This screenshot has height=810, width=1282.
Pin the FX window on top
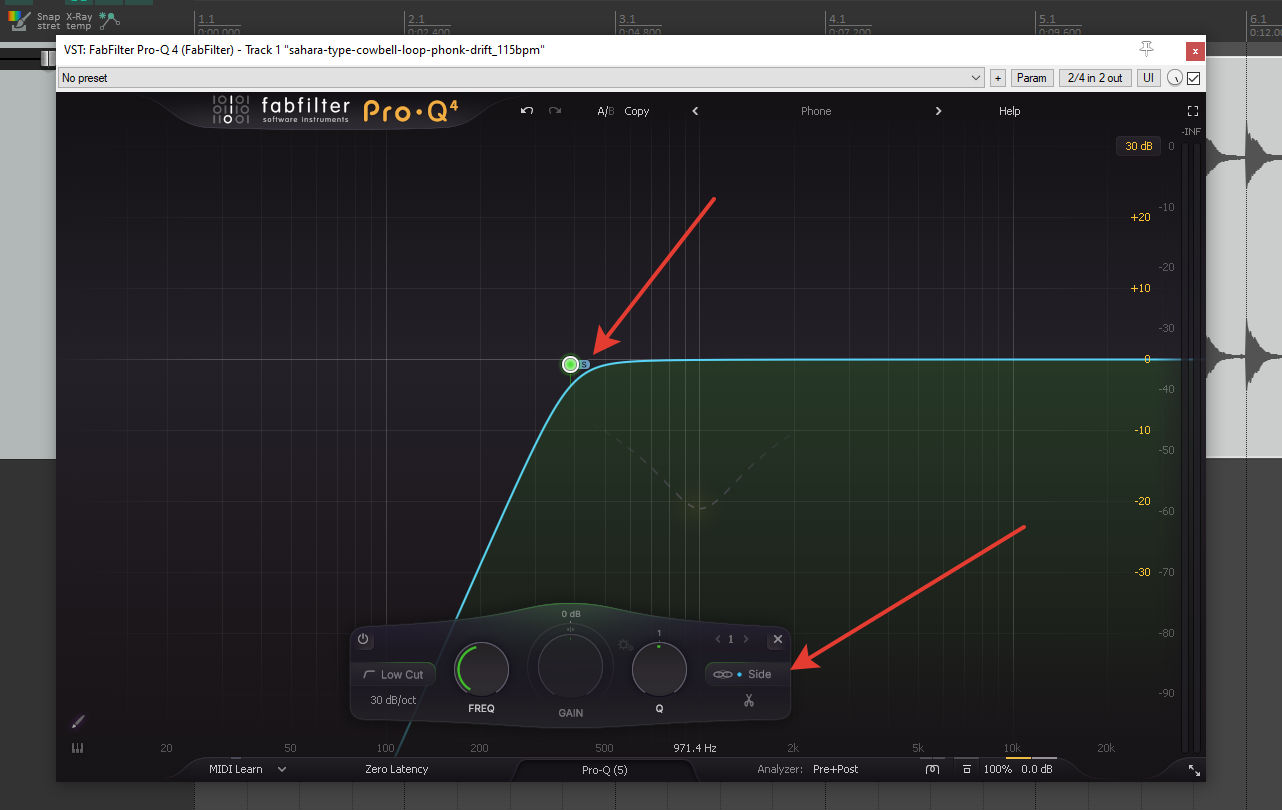coord(1146,49)
